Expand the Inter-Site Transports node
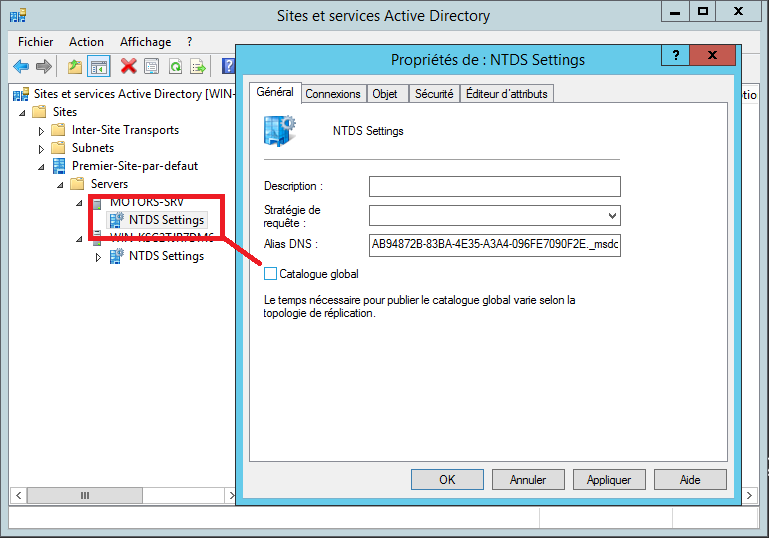Image resolution: width=769 pixels, height=538 pixels. coord(41,131)
